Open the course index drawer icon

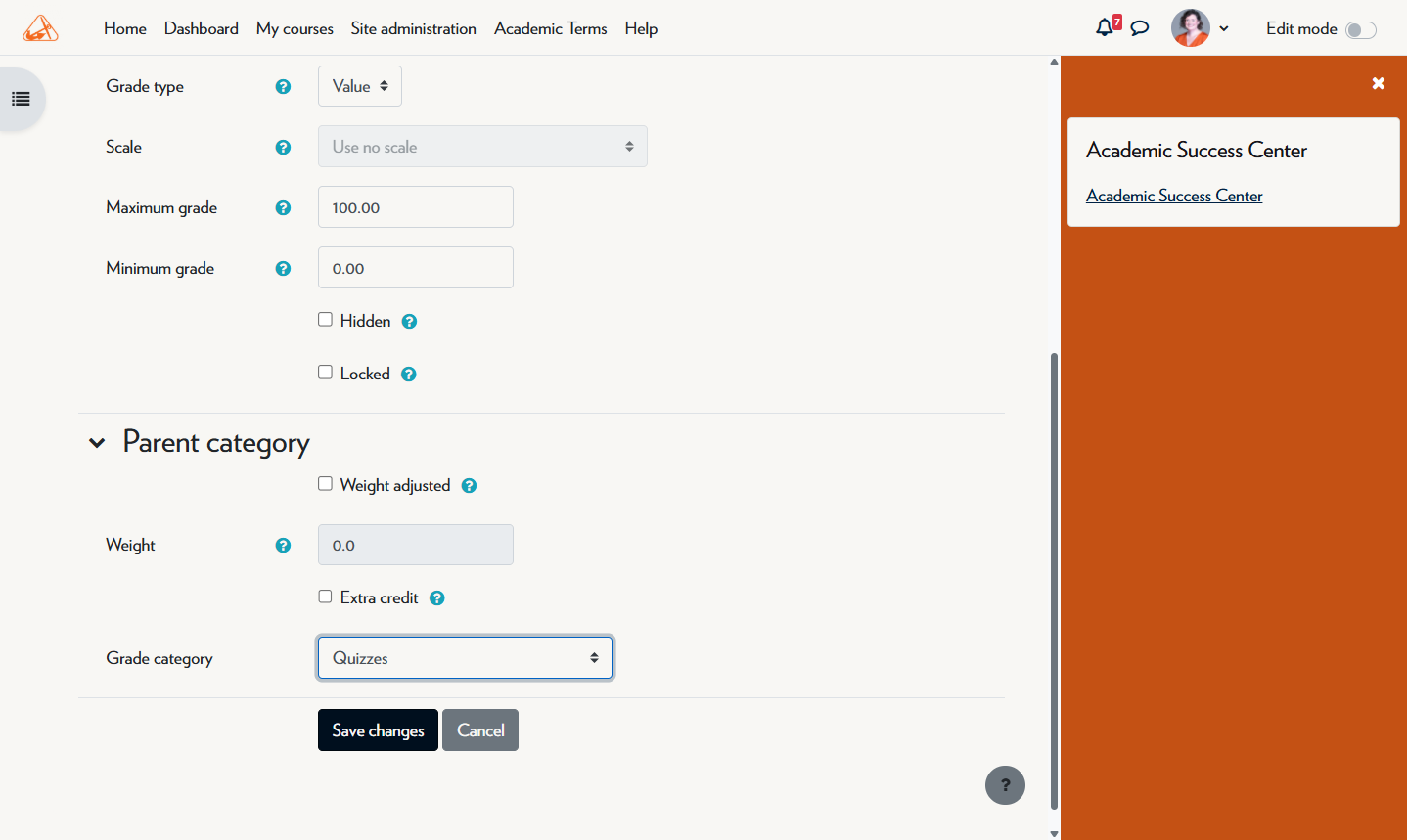point(21,99)
